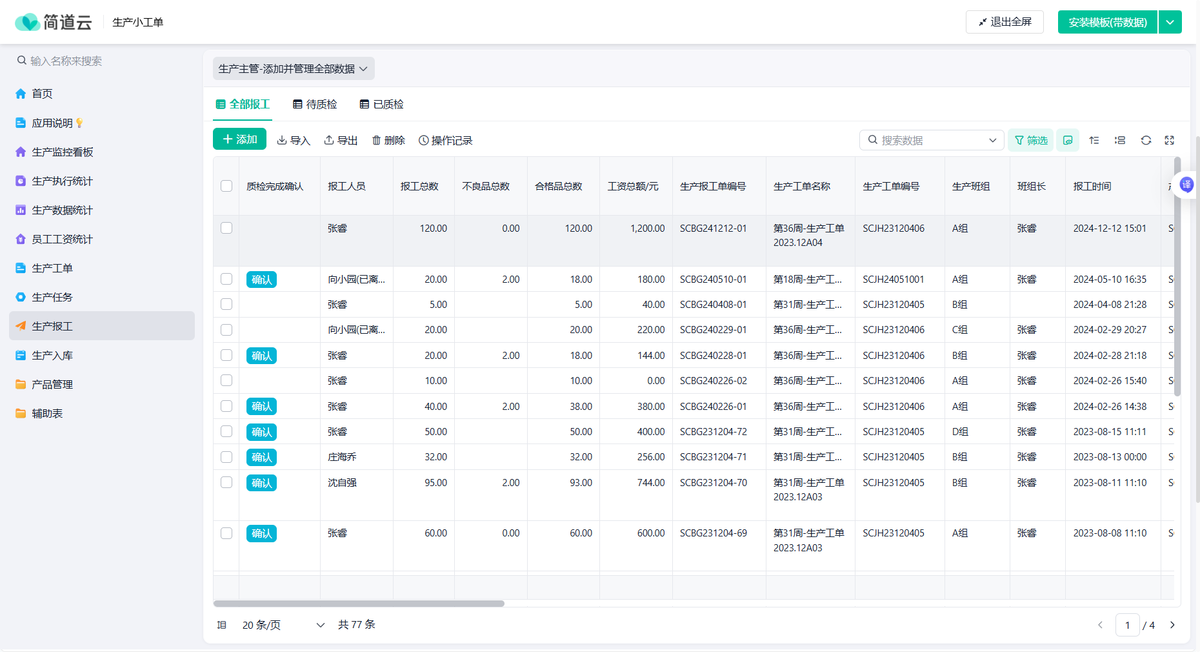Click the 删除 trash icon
This screenshot has height=652, width=1200.
click(388, 141)
